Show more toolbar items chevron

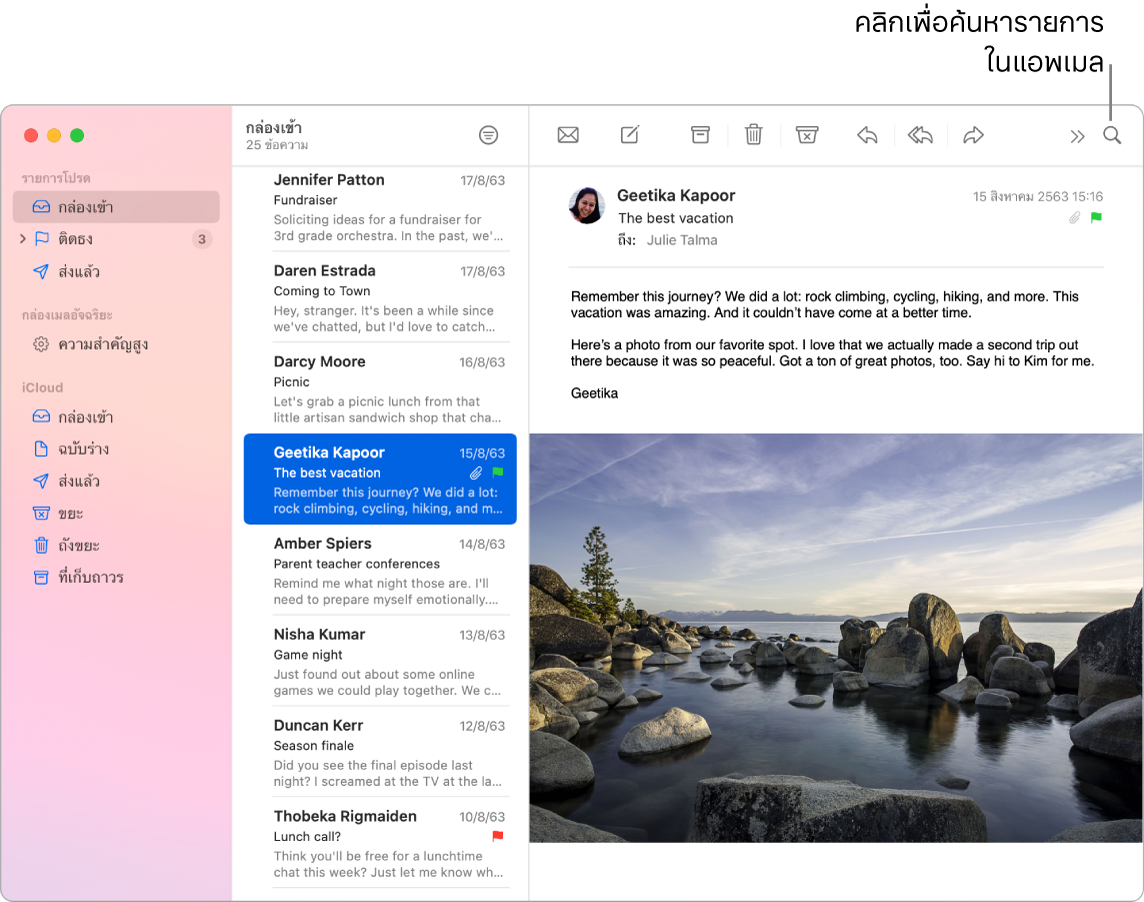point(1077,136)
